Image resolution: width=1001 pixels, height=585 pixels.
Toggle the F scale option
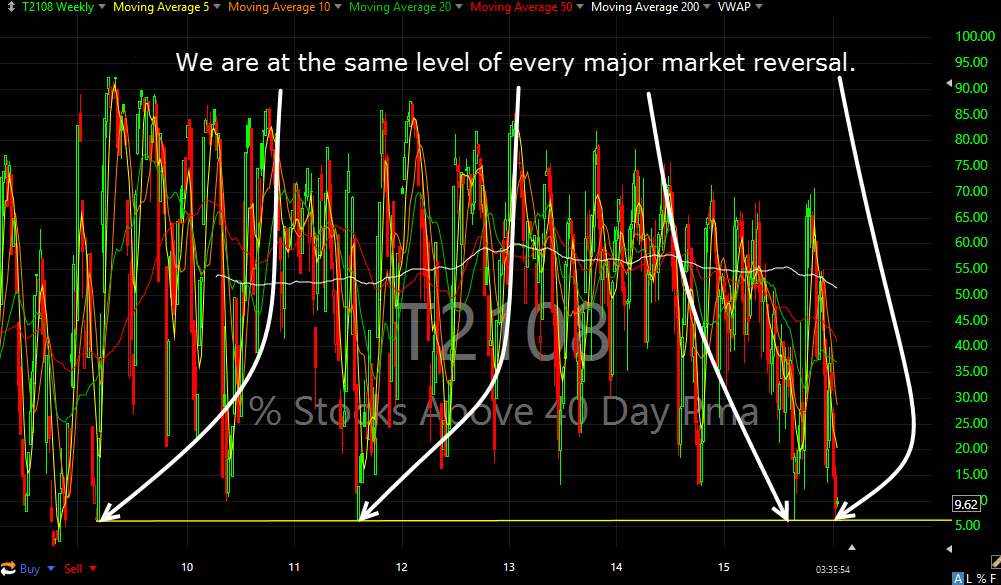[993, 579]
